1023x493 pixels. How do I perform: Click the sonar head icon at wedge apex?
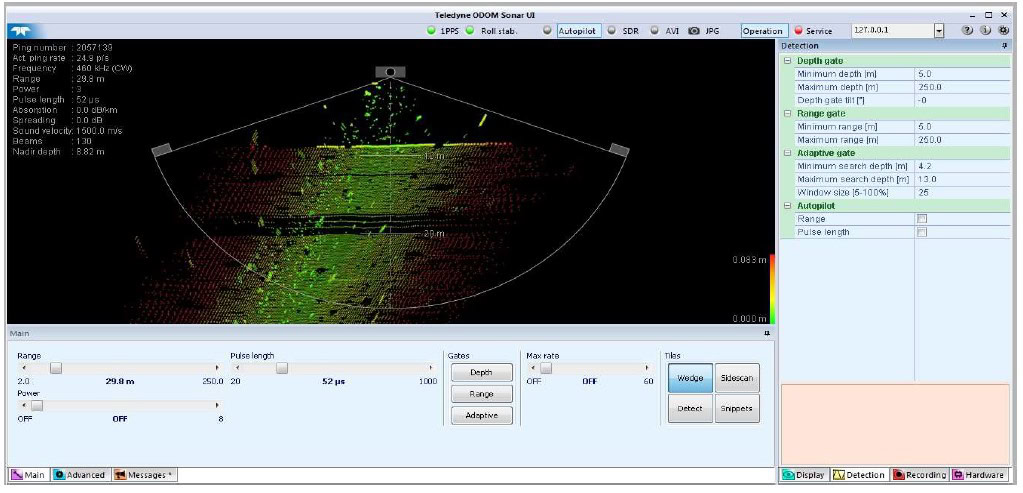tap(390, 72)
